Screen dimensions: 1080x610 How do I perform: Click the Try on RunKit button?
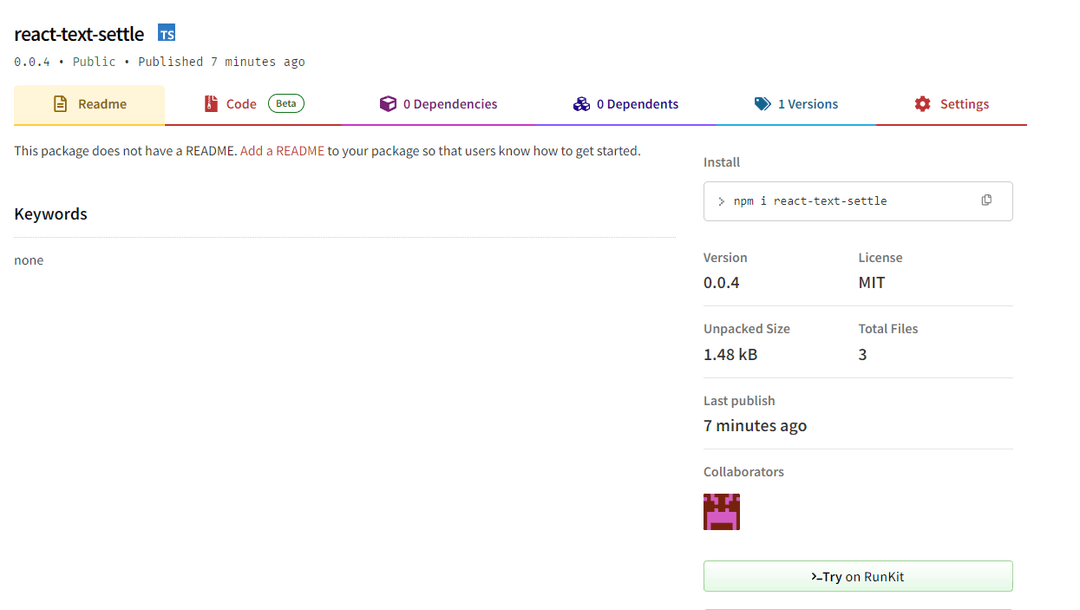[x=858, y=576]
